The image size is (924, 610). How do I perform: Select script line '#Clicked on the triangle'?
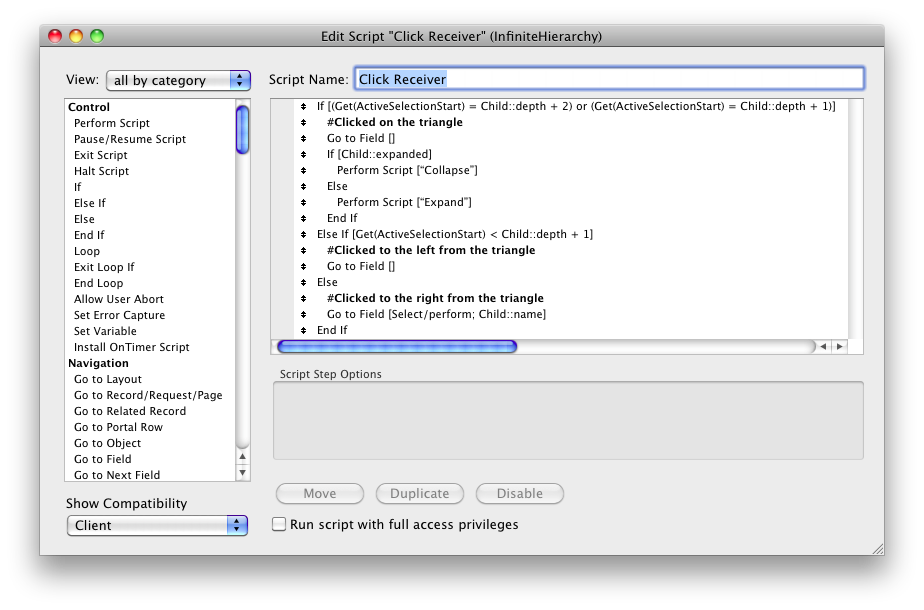(395, 123)
